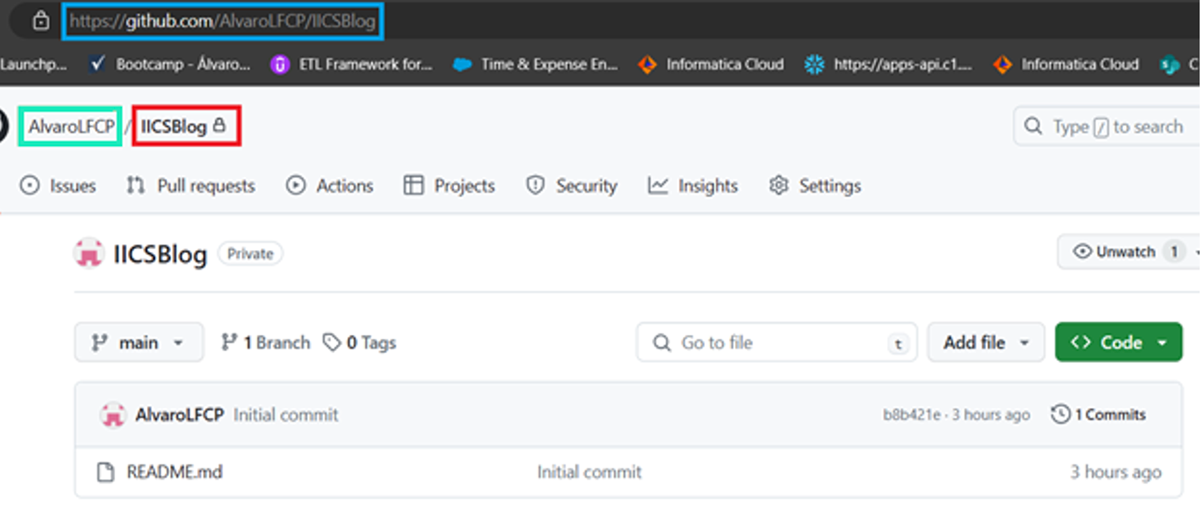1200x523 pixels.
Task: Click the IICSBlog repository title
Action: tap(160, 254)
